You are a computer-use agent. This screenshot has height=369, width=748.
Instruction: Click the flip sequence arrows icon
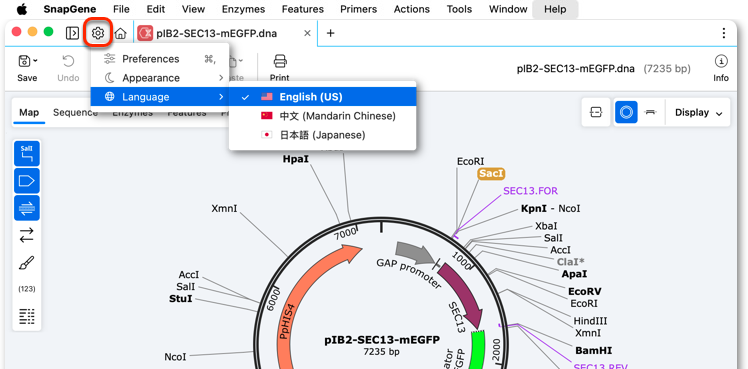pyautogui.click(x=27, y=235)
